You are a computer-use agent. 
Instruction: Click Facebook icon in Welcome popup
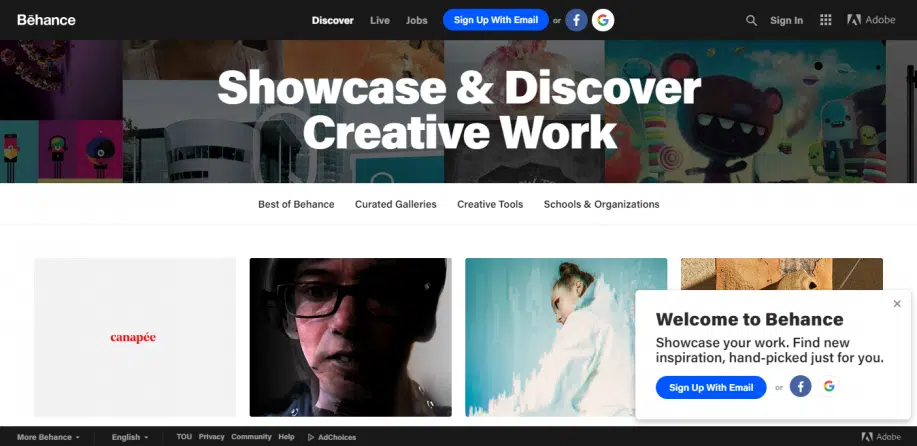(800, 387)
